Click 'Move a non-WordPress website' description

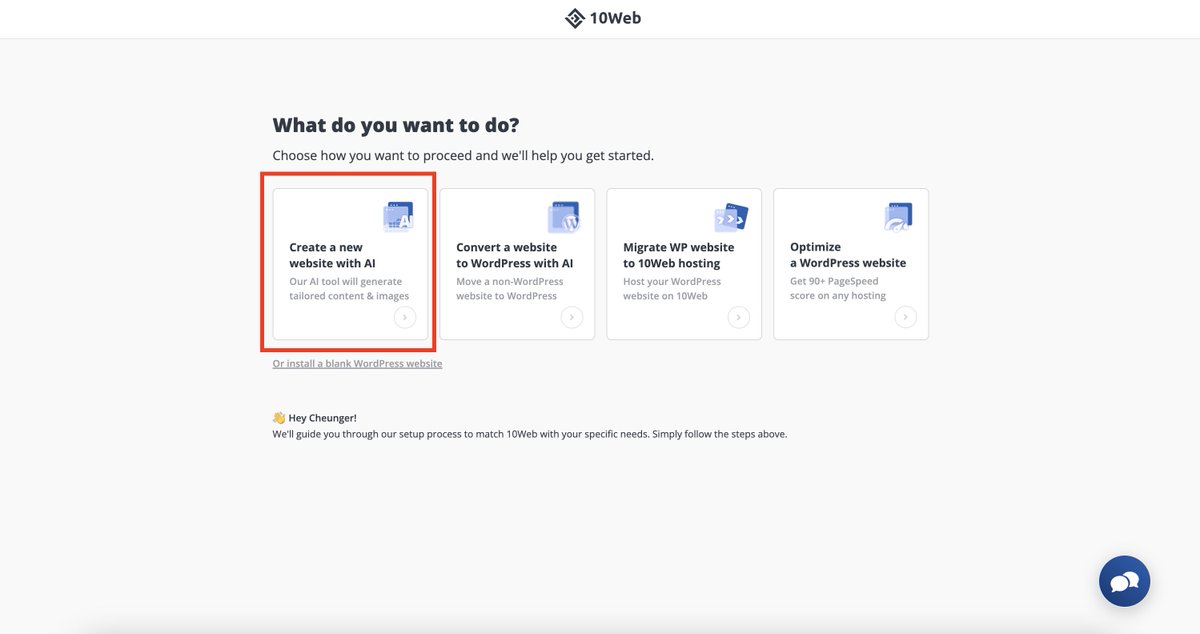coord(510,289)
